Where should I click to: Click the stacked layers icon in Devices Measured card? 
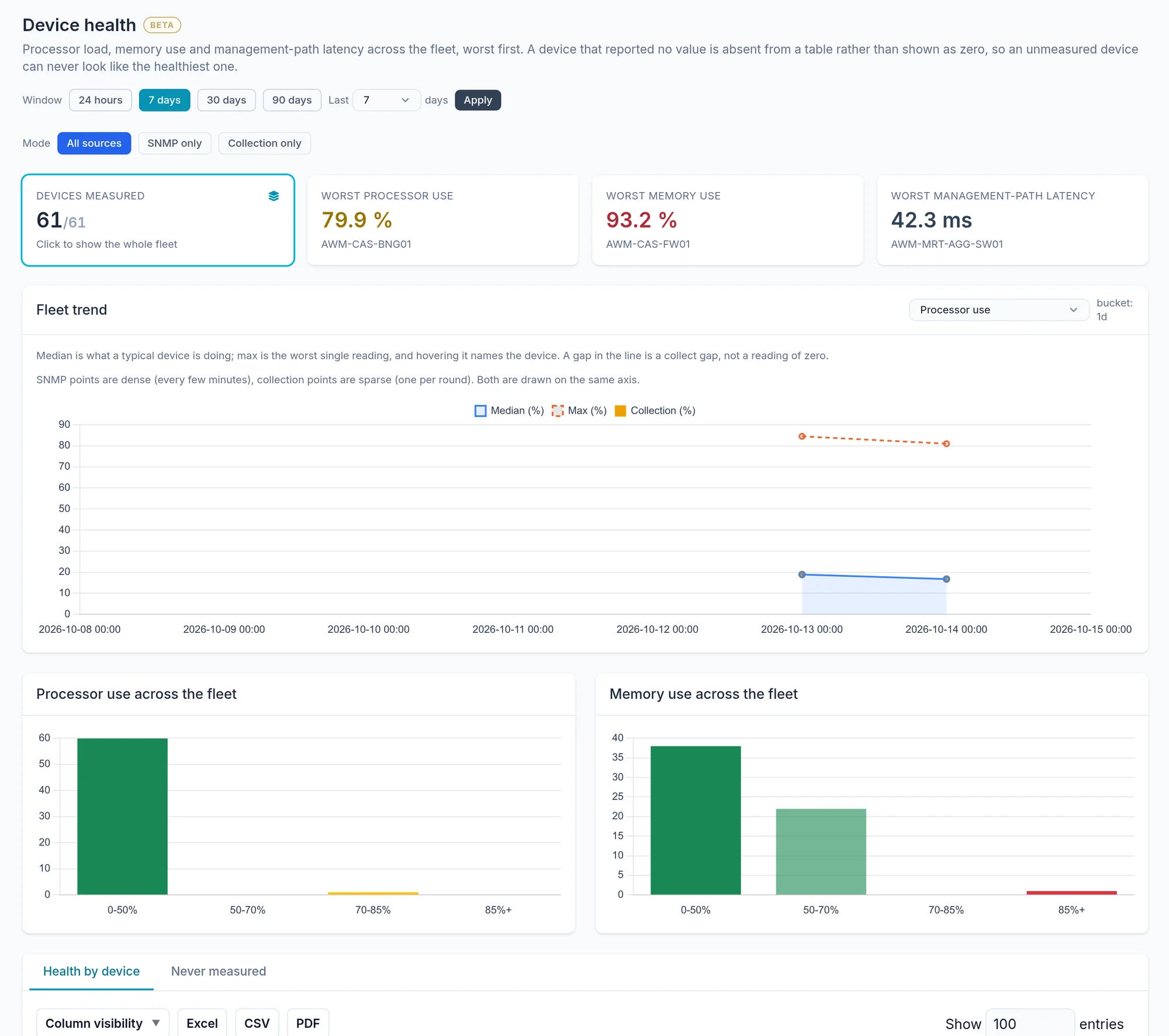(x=274, y=196)
